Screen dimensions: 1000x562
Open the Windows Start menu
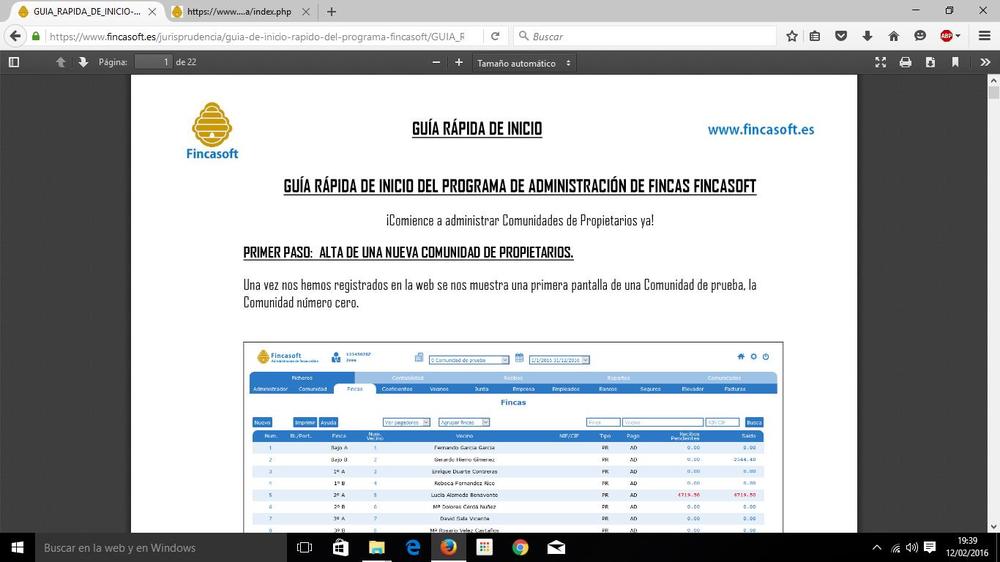click(x=17, y=547)
